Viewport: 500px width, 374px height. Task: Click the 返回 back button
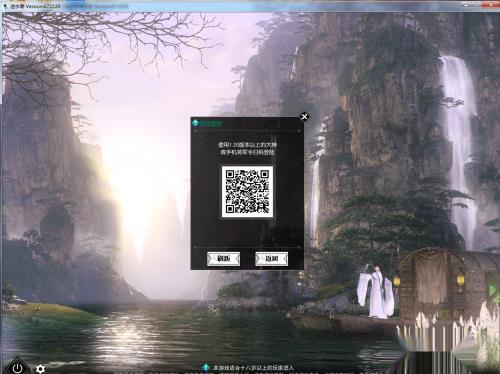(271, 259)
